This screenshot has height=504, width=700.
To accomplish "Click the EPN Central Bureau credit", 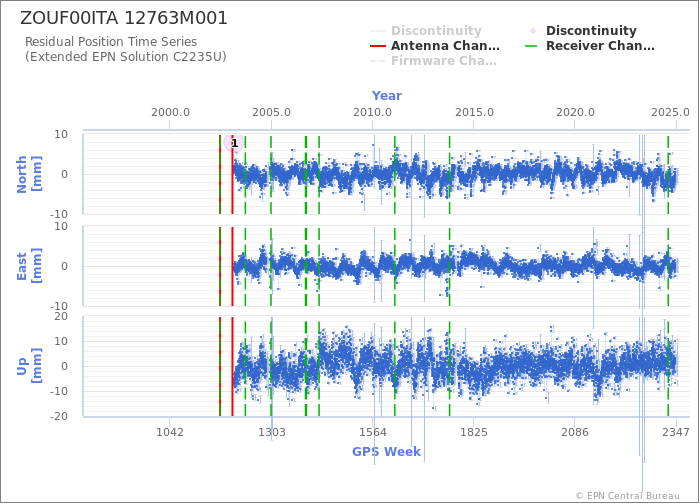I will [627, 496].
